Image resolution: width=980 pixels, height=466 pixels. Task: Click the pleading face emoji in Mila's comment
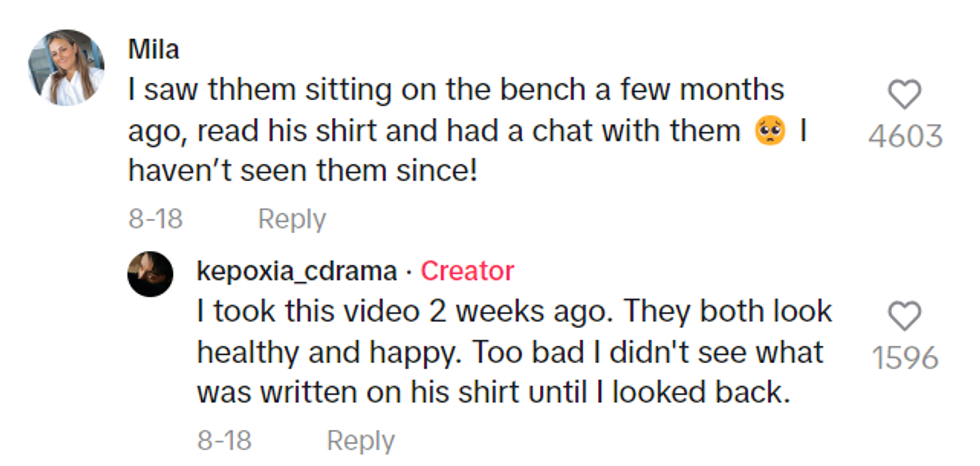[770, 131]
